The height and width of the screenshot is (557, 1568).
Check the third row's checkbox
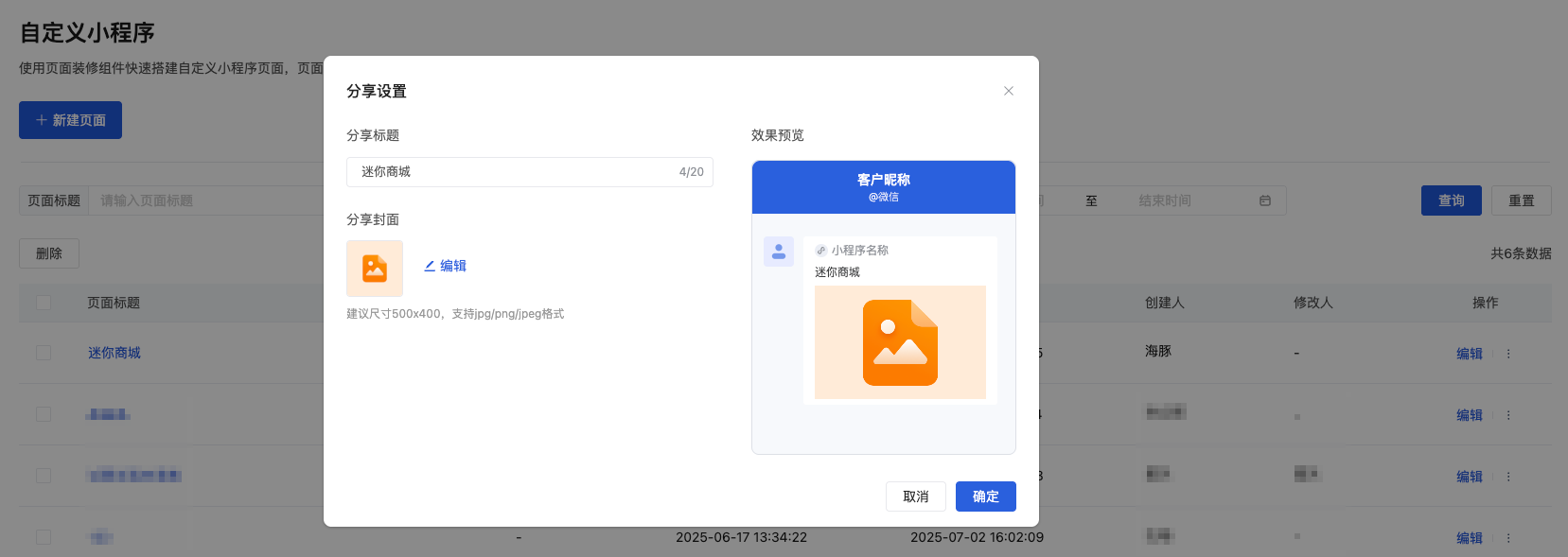point(44,476)
